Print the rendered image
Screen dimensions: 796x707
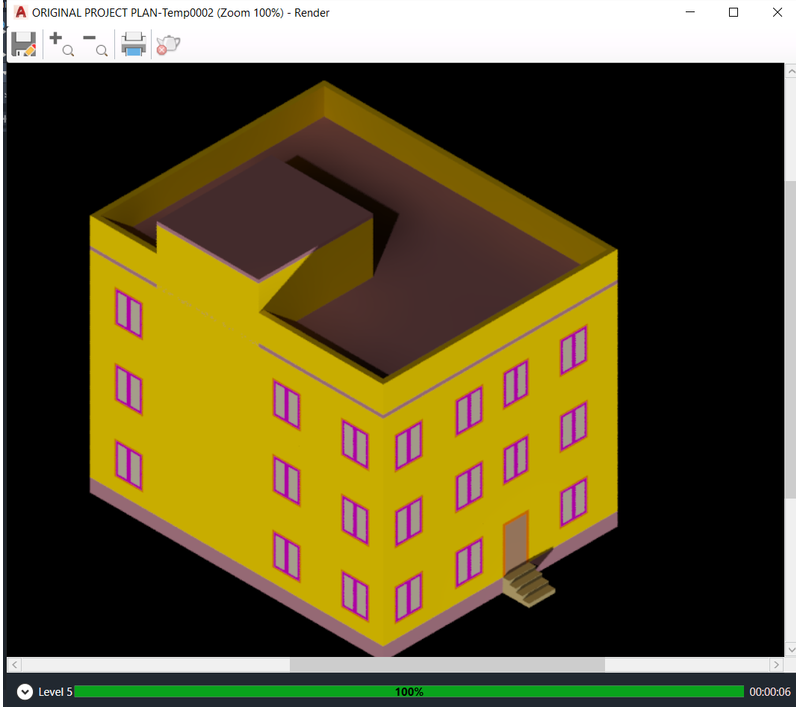point(133,44)
